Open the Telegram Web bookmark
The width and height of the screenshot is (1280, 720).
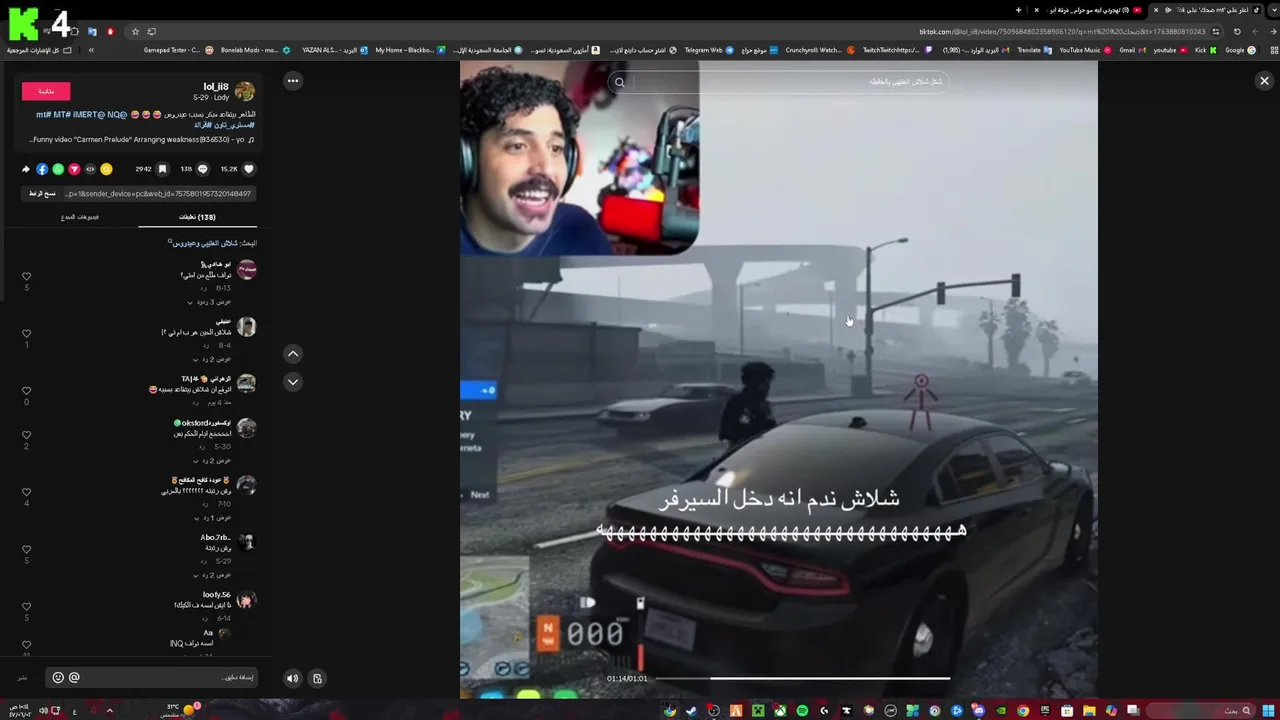pos(709,50)
